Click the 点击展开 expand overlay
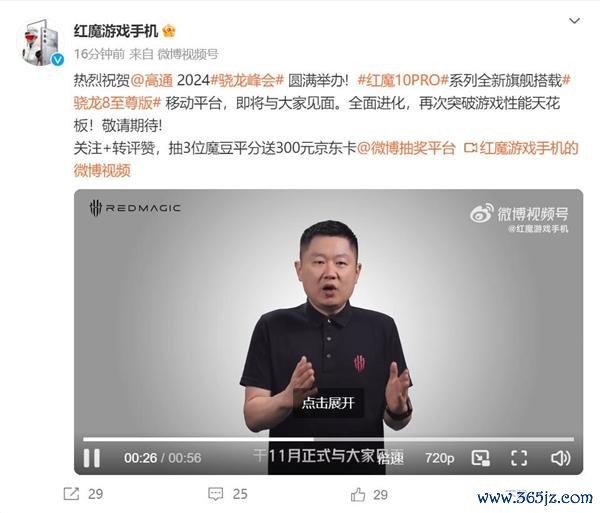The image size is (600, 513). point(328,403)
